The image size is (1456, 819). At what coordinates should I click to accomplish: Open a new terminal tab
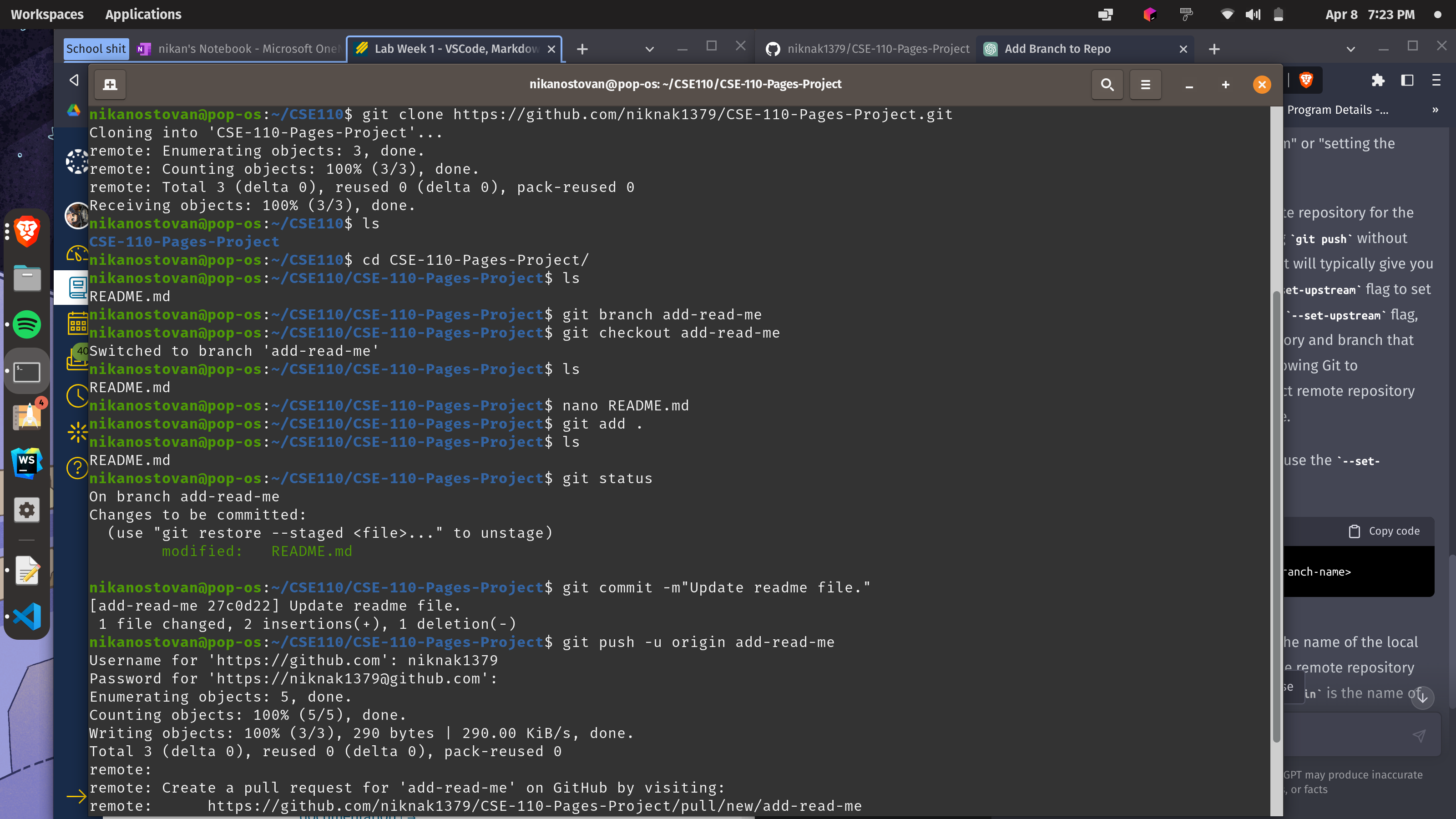(109, 85)
